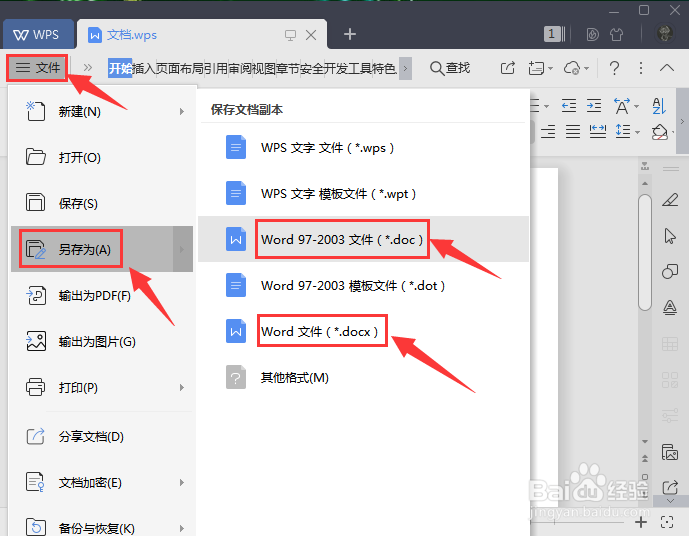Screen dimensions: 689x536
Task: Click the picture gallery sidebar icon
Action: tap(670, 452)
